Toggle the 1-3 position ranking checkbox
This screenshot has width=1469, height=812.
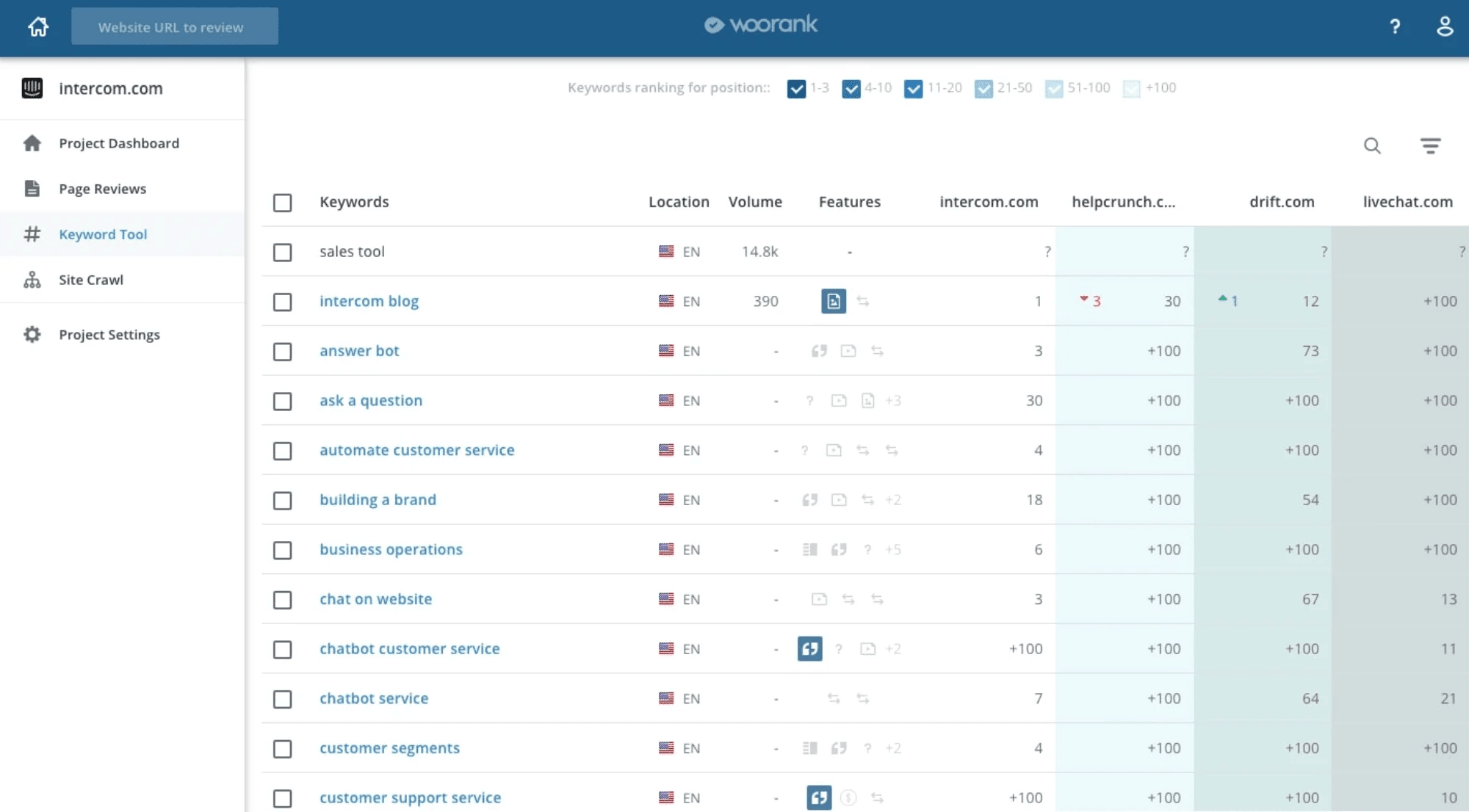click(x=796, y=89)
